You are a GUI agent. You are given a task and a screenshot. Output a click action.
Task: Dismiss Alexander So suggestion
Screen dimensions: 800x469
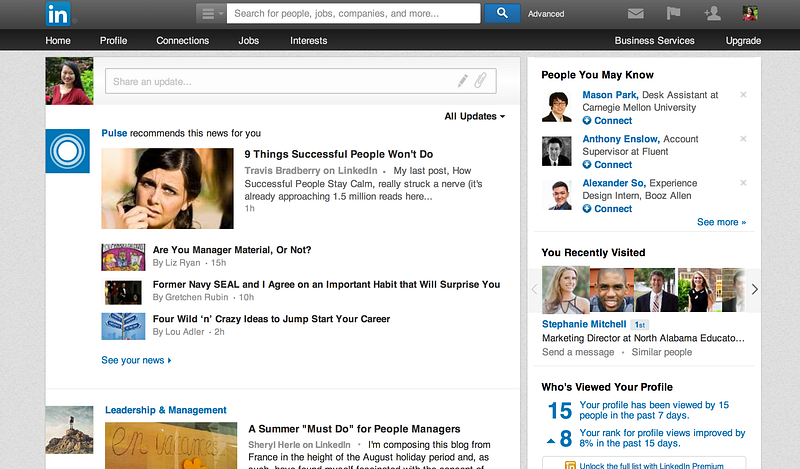click(743, 182)
